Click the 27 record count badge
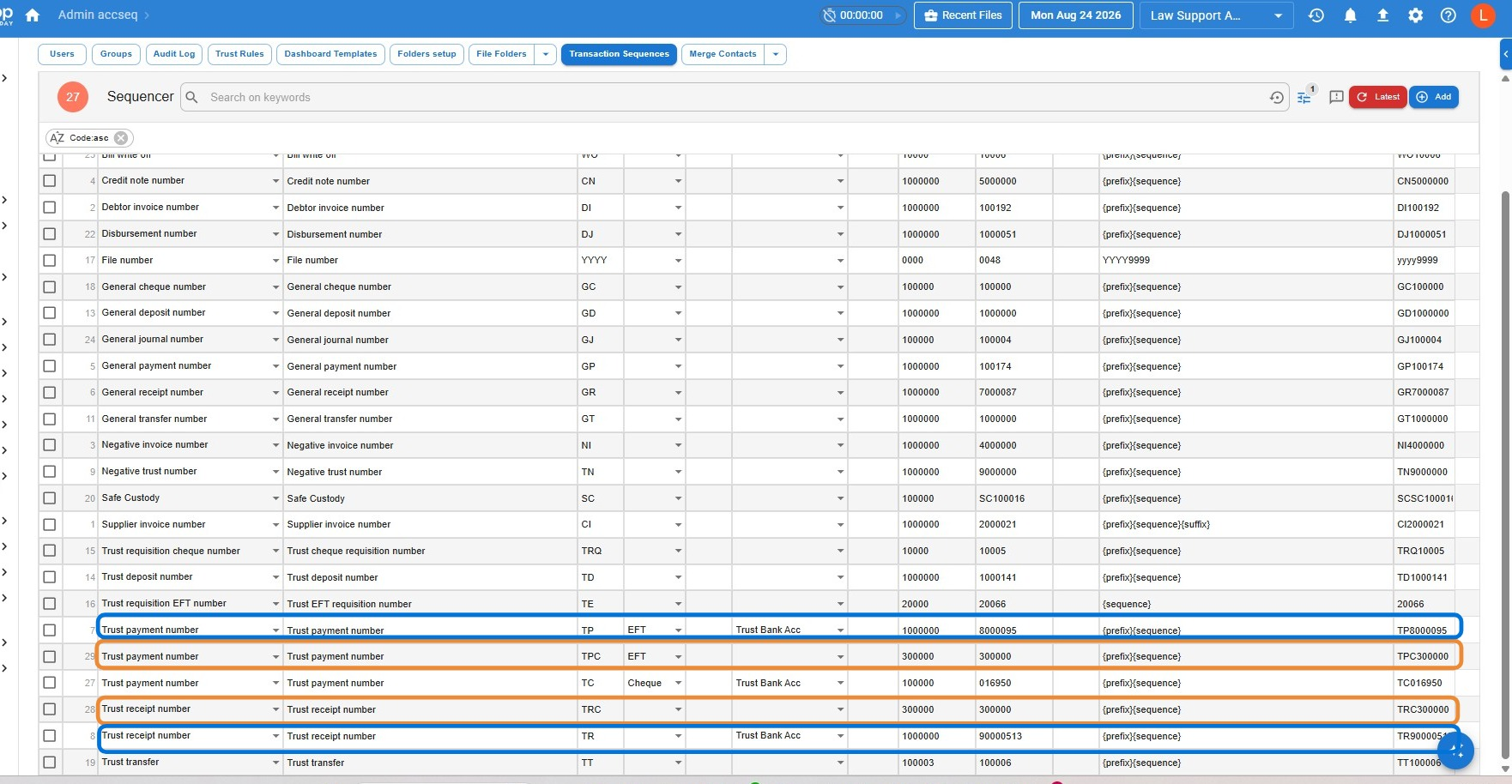Screen dimensions: 1512x784 (x=73, y=97)
